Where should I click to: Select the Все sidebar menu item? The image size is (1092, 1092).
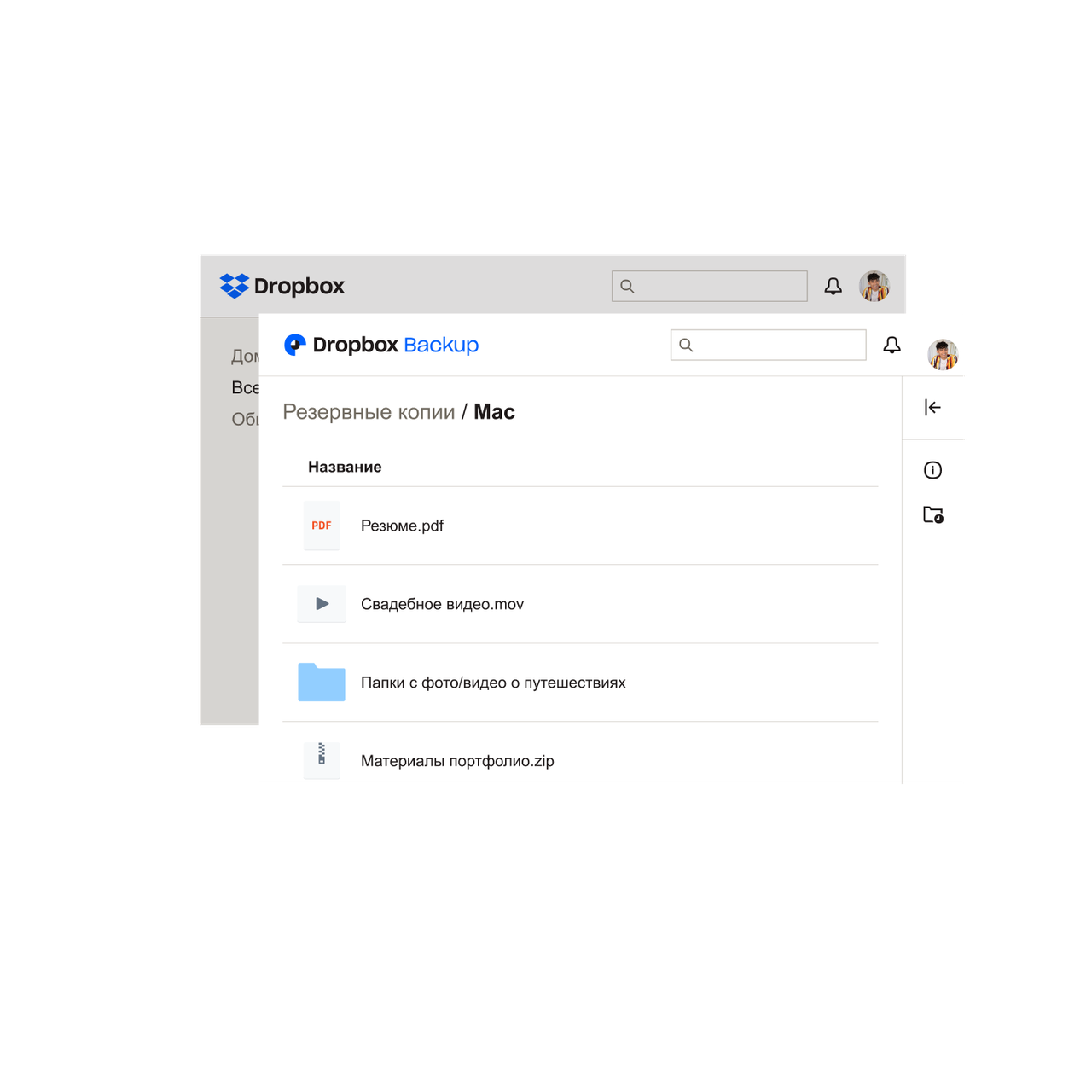[246, 387]
